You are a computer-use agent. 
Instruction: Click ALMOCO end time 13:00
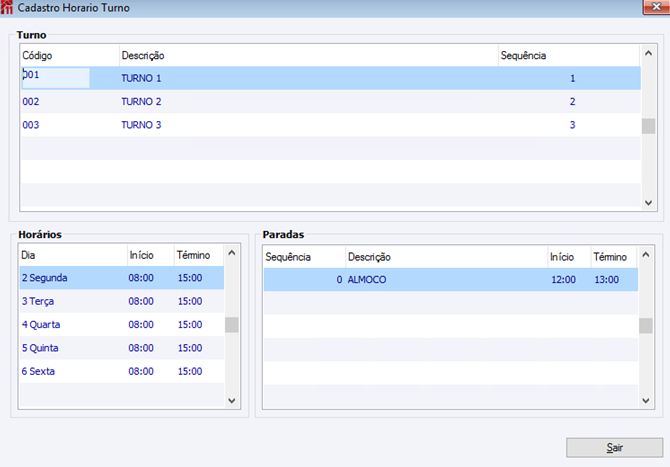pos(606,279)
